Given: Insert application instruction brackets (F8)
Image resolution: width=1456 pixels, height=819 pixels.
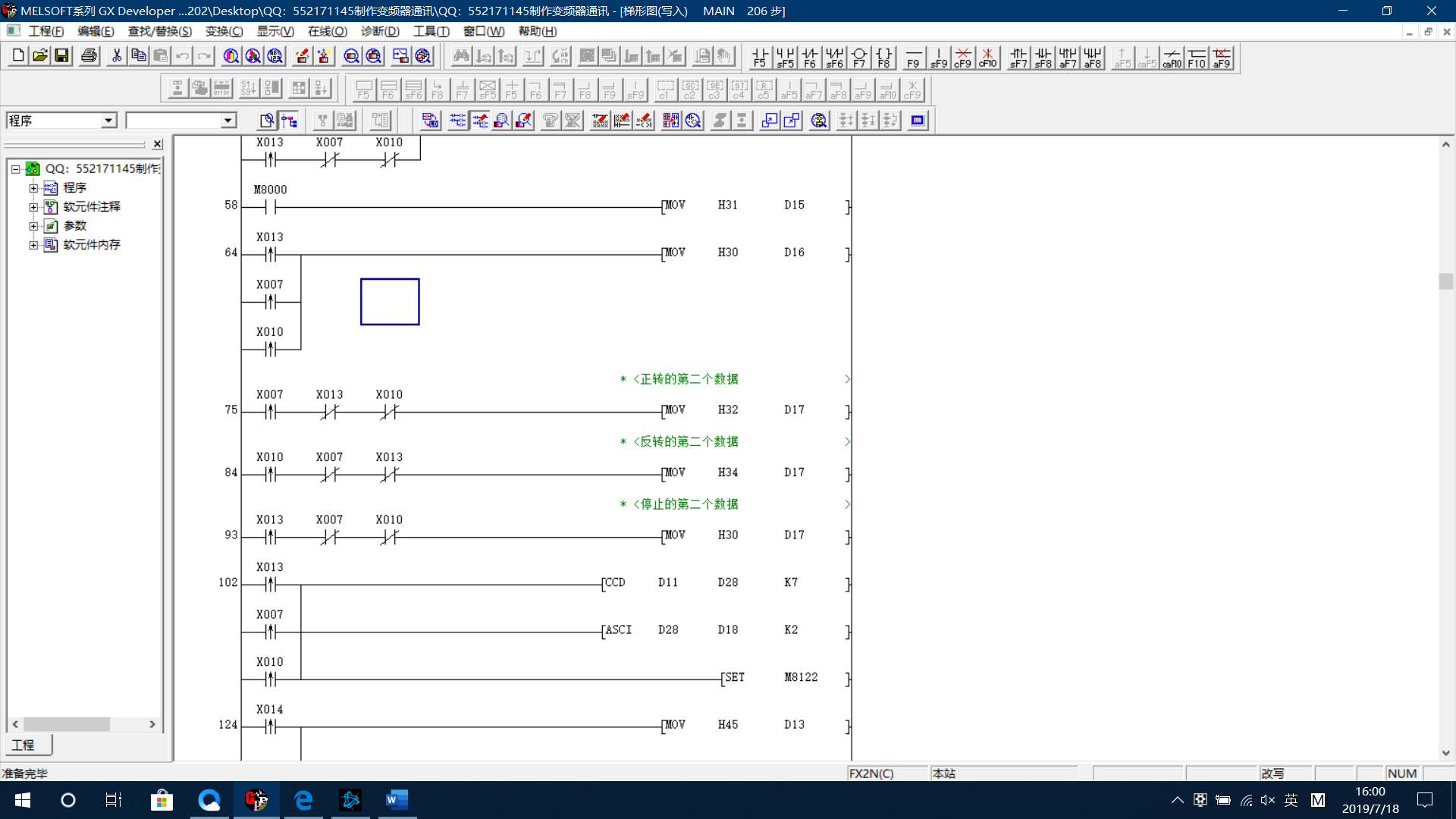Looking at the screenshot, I should (884, 58).
